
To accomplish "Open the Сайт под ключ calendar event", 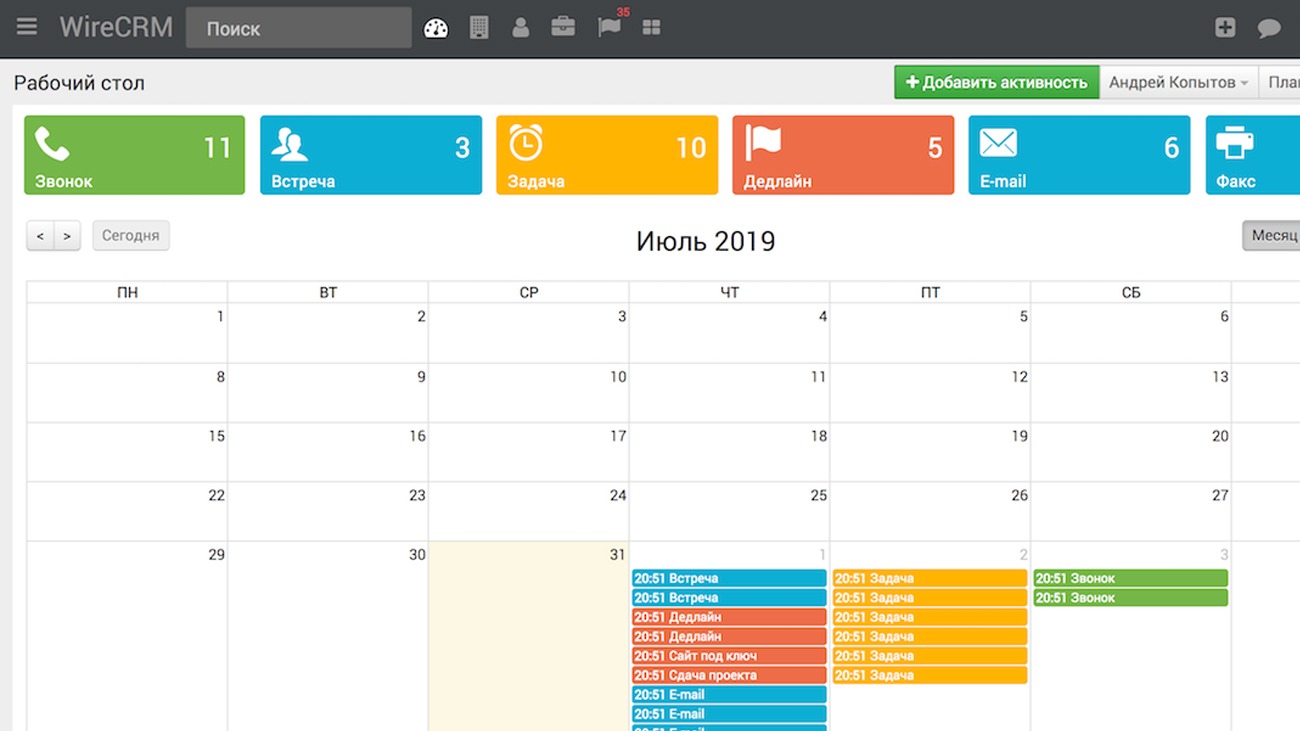I will (x=729, y=656).
